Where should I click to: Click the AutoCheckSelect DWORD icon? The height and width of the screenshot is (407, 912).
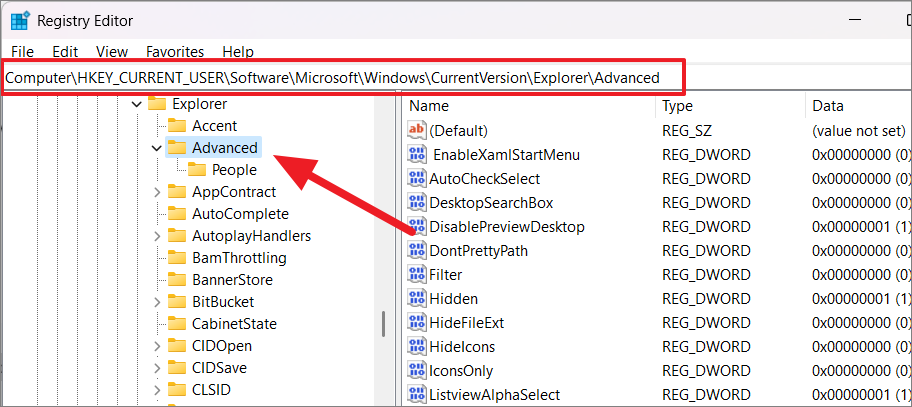(x=417, y=178)
